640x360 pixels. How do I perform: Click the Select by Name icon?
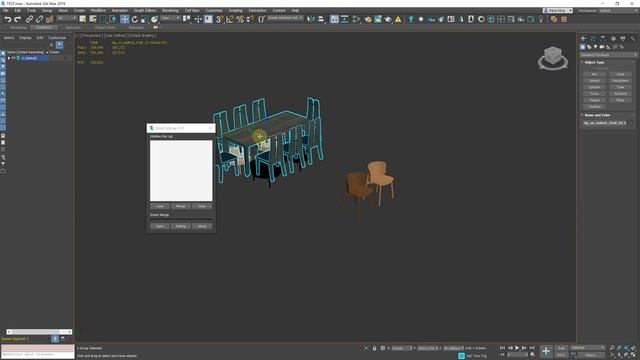[x=93, y=19]
